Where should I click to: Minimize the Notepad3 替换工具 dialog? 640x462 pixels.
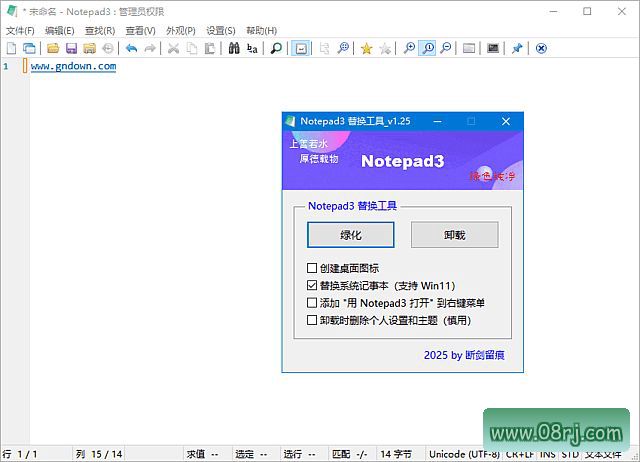coord(438,121)
